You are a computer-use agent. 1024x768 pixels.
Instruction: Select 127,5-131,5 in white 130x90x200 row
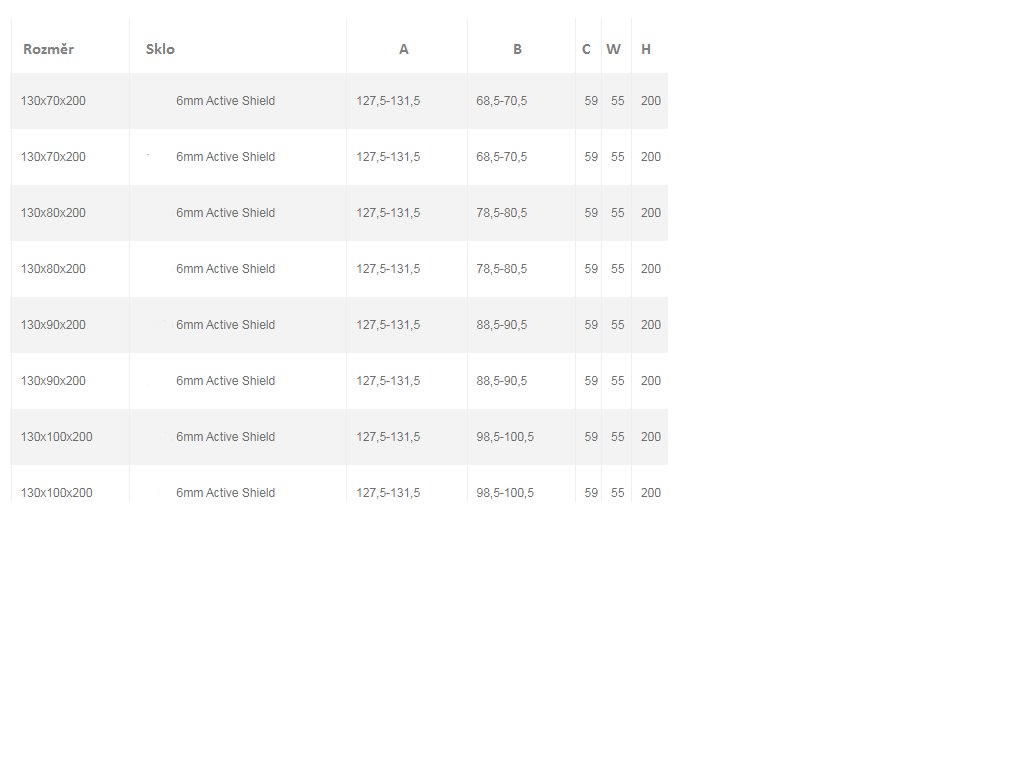pyautogui.click(x=388, y=381)
